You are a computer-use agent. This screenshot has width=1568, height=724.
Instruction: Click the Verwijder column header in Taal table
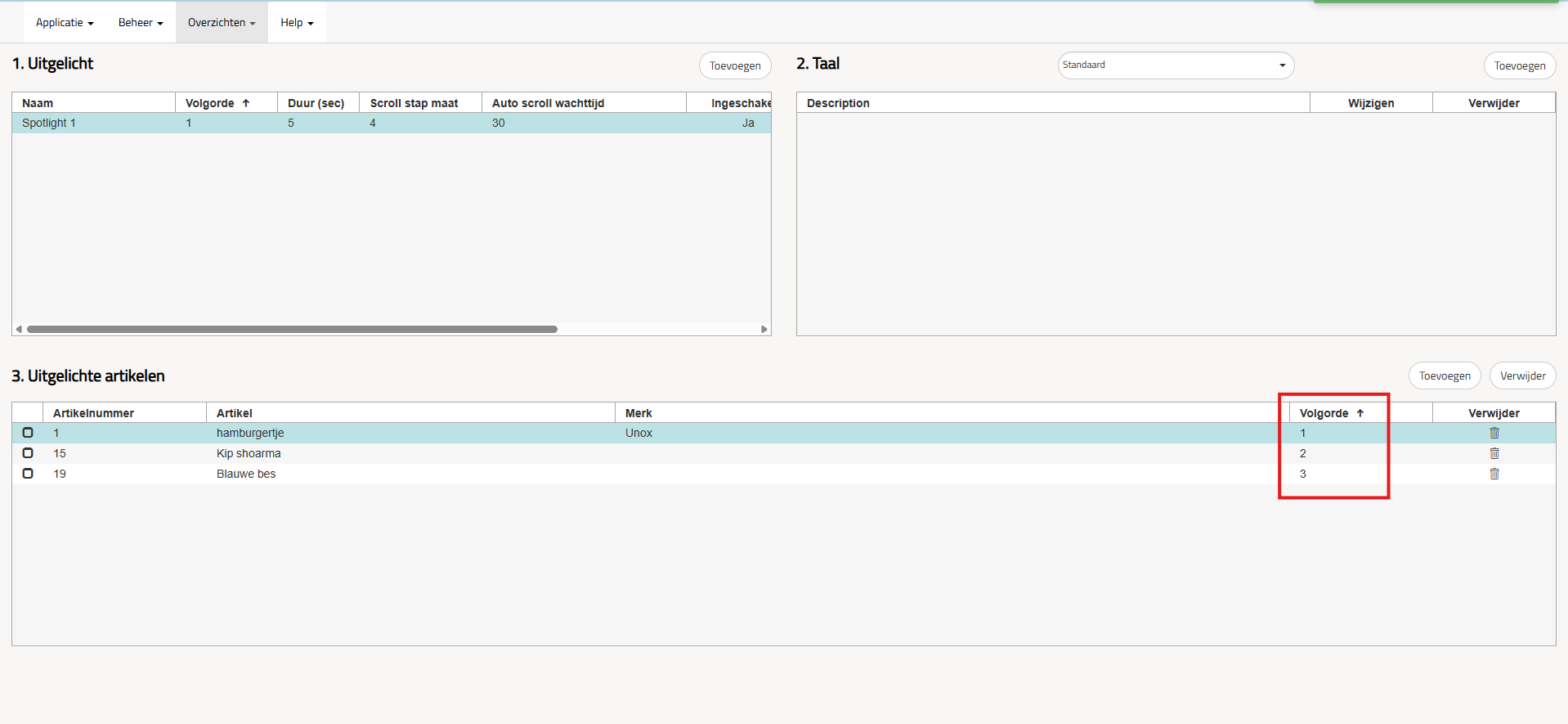pos(1494,103)
